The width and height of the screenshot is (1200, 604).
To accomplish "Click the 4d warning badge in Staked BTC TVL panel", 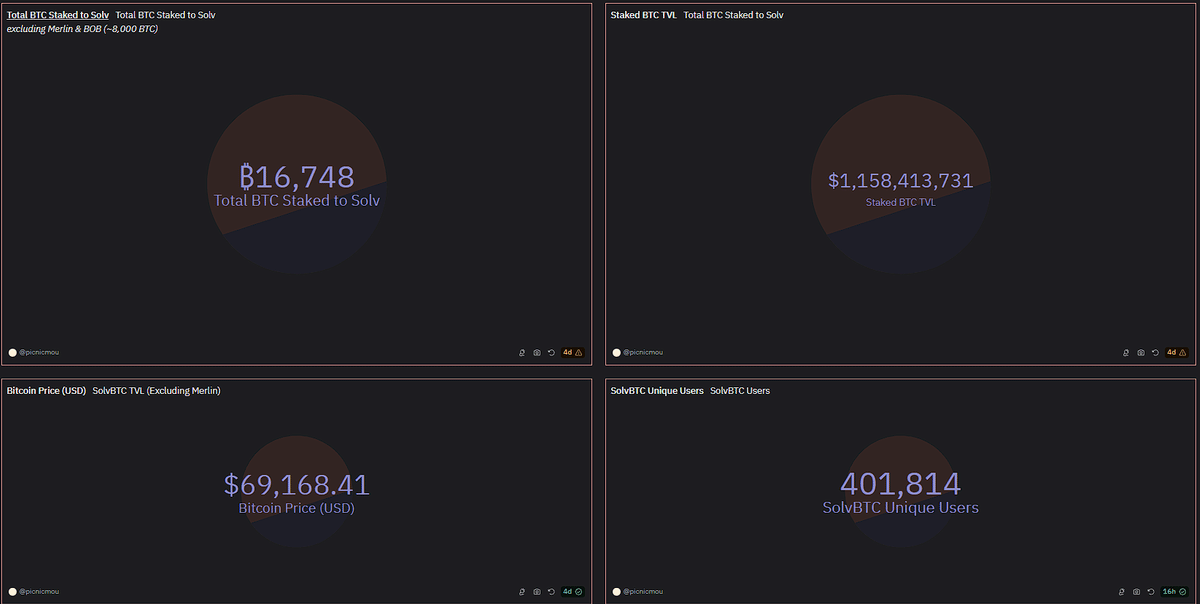I will point(1175,352).
